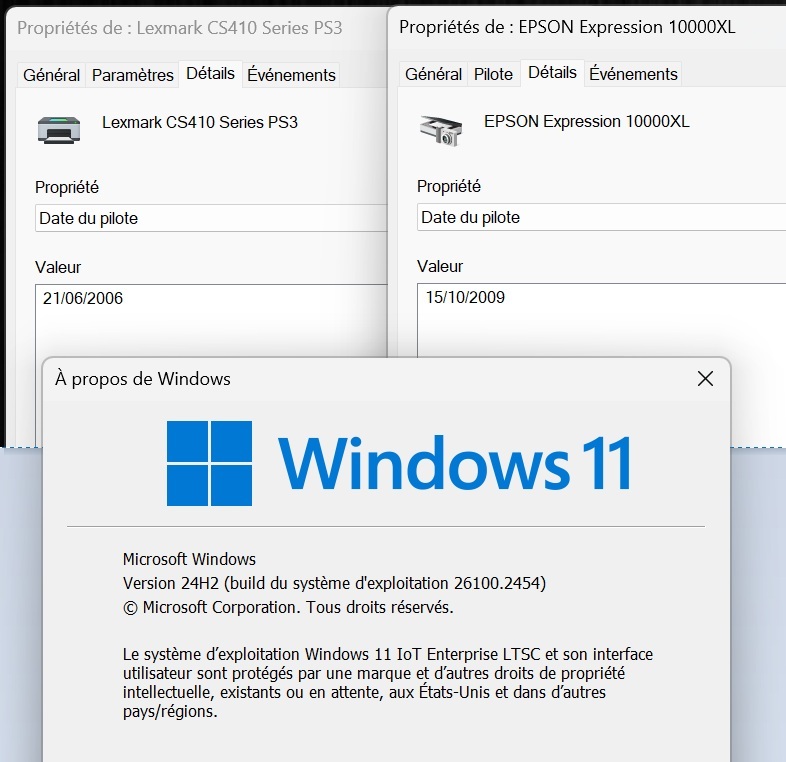Close the À propos de Windows dialog
The width and height of the screenshot is (786, 762).
[x=705, y=378]
